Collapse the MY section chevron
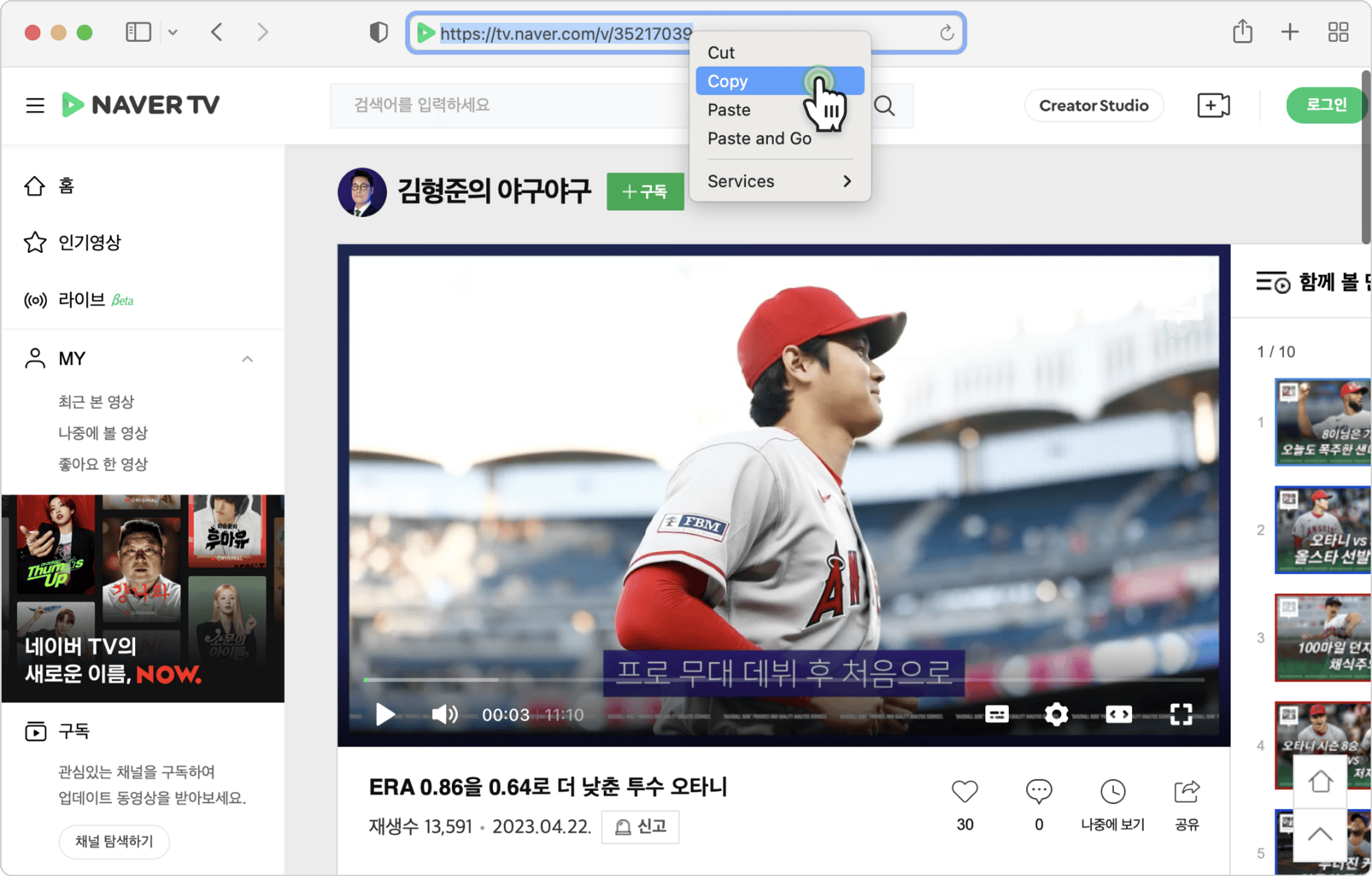The height and width of the screenshot is (876, 1372). pyautogui.click(x=247, y=359)
